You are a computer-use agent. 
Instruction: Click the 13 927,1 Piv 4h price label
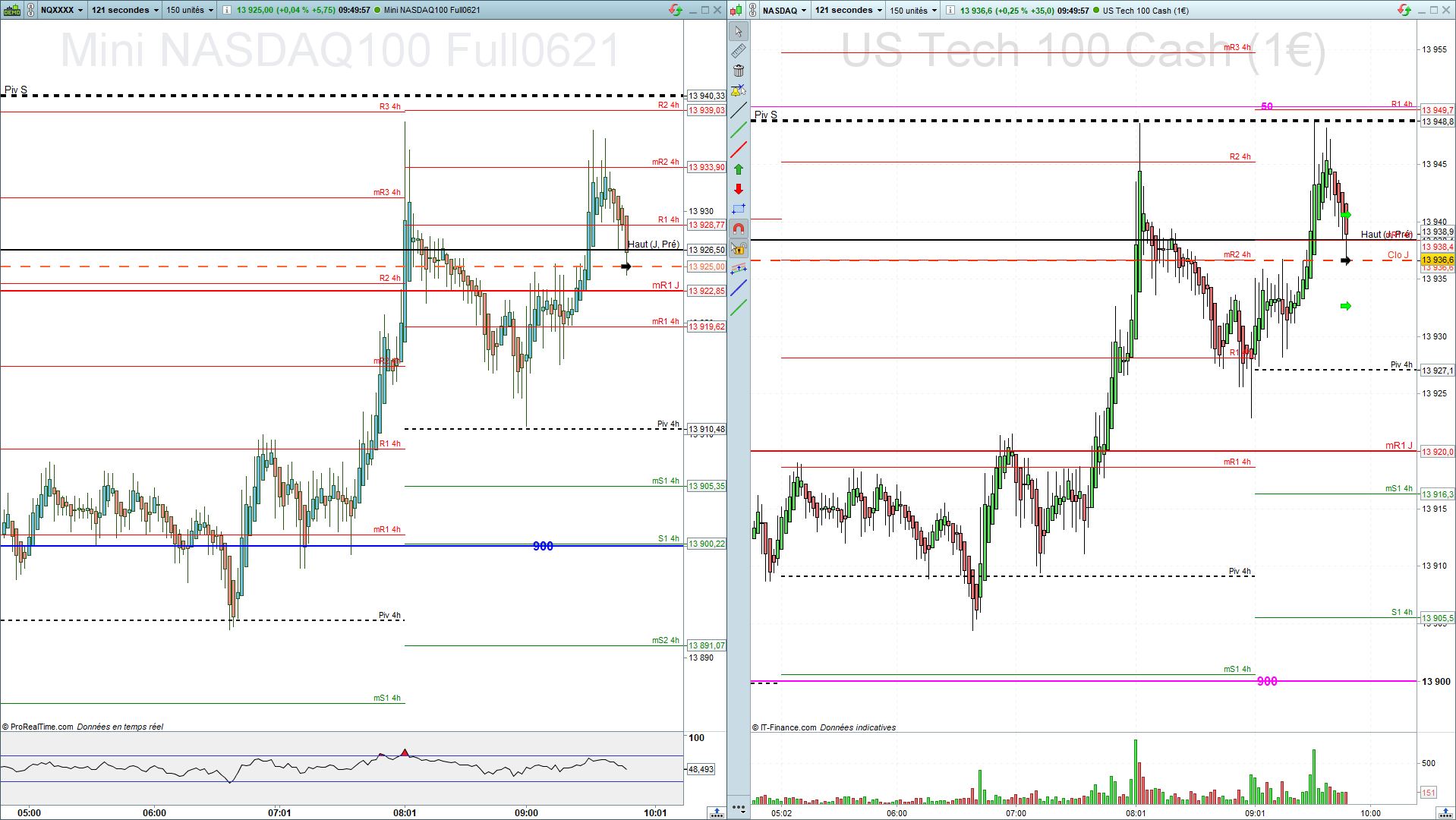click(x=1437, y=371)
